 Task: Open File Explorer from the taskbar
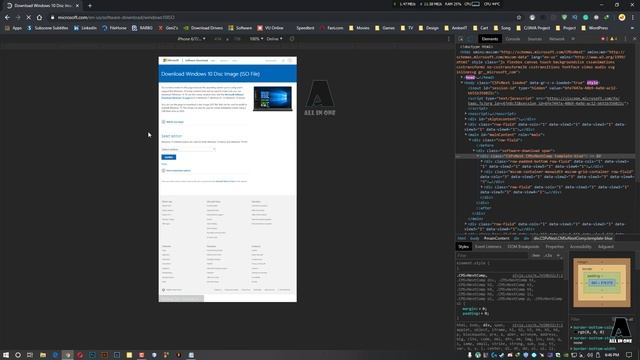pos(43,355)
